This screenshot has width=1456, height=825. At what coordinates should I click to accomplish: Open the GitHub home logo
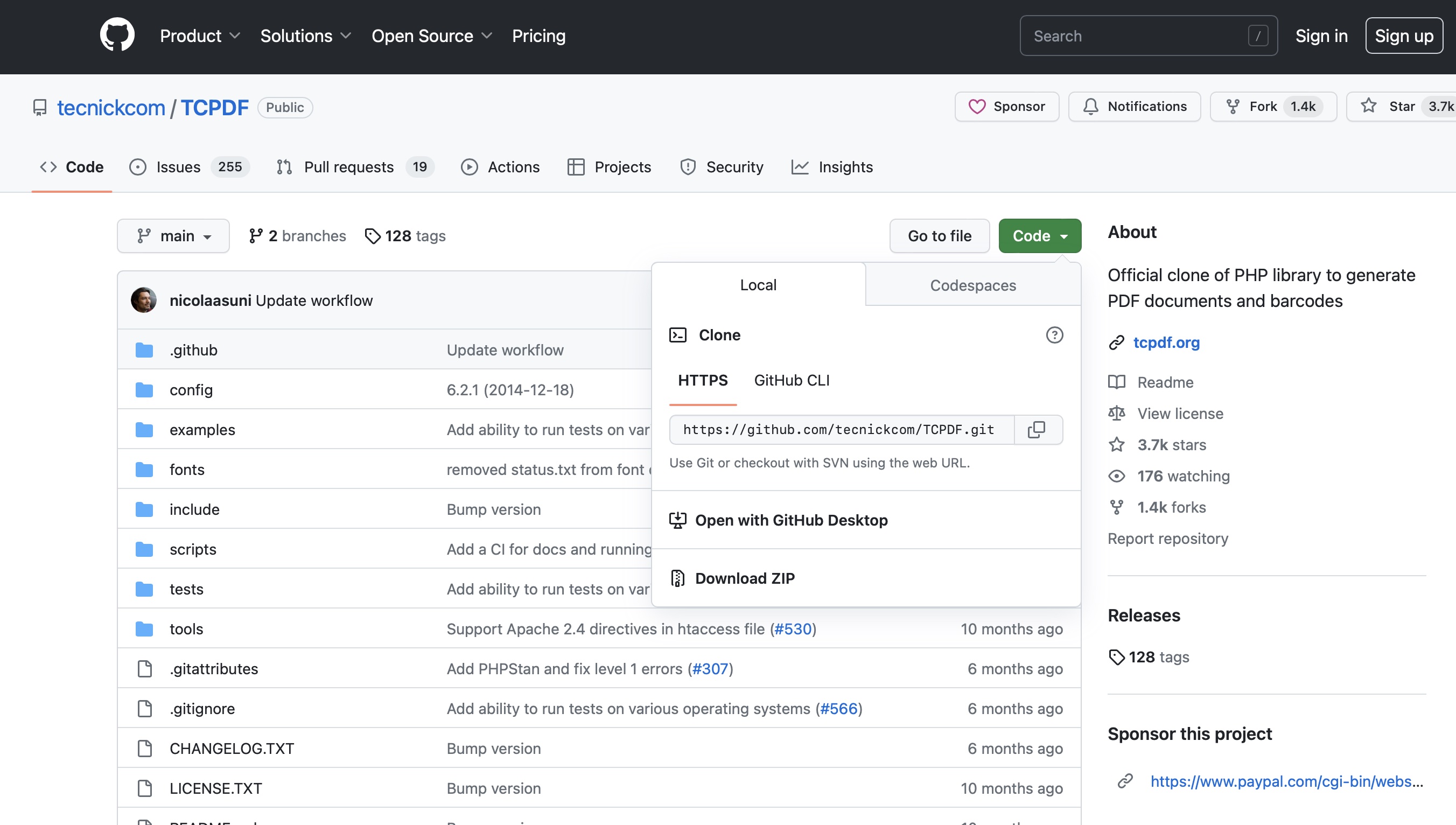tap(117, 35)
